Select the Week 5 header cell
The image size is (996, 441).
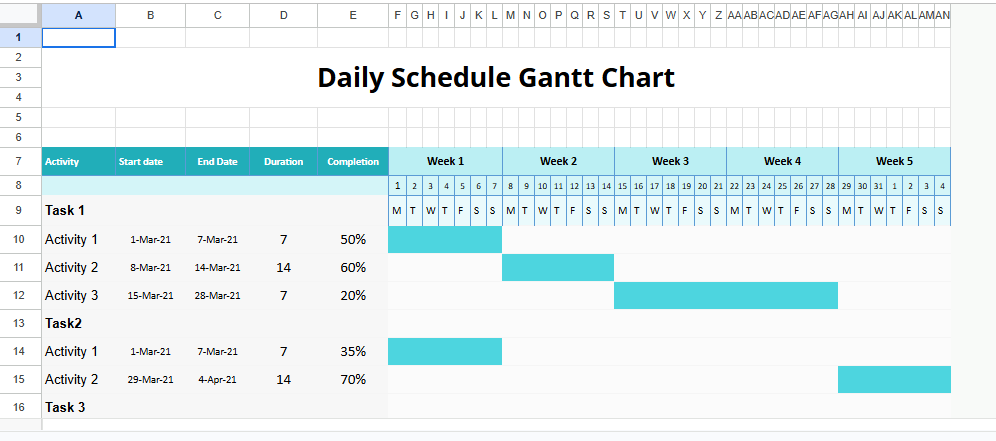[894, 161]
